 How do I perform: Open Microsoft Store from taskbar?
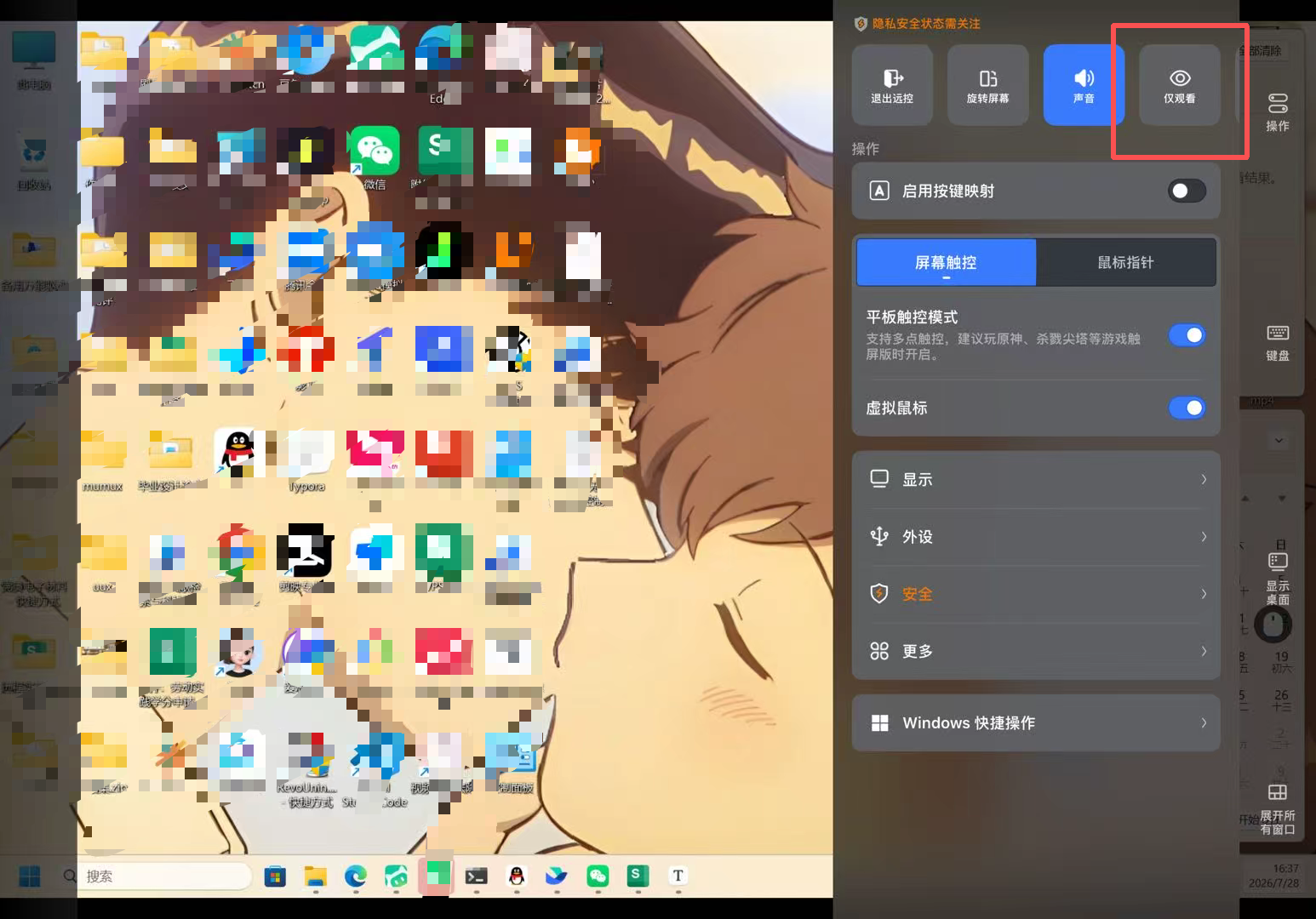coord(275,876)
